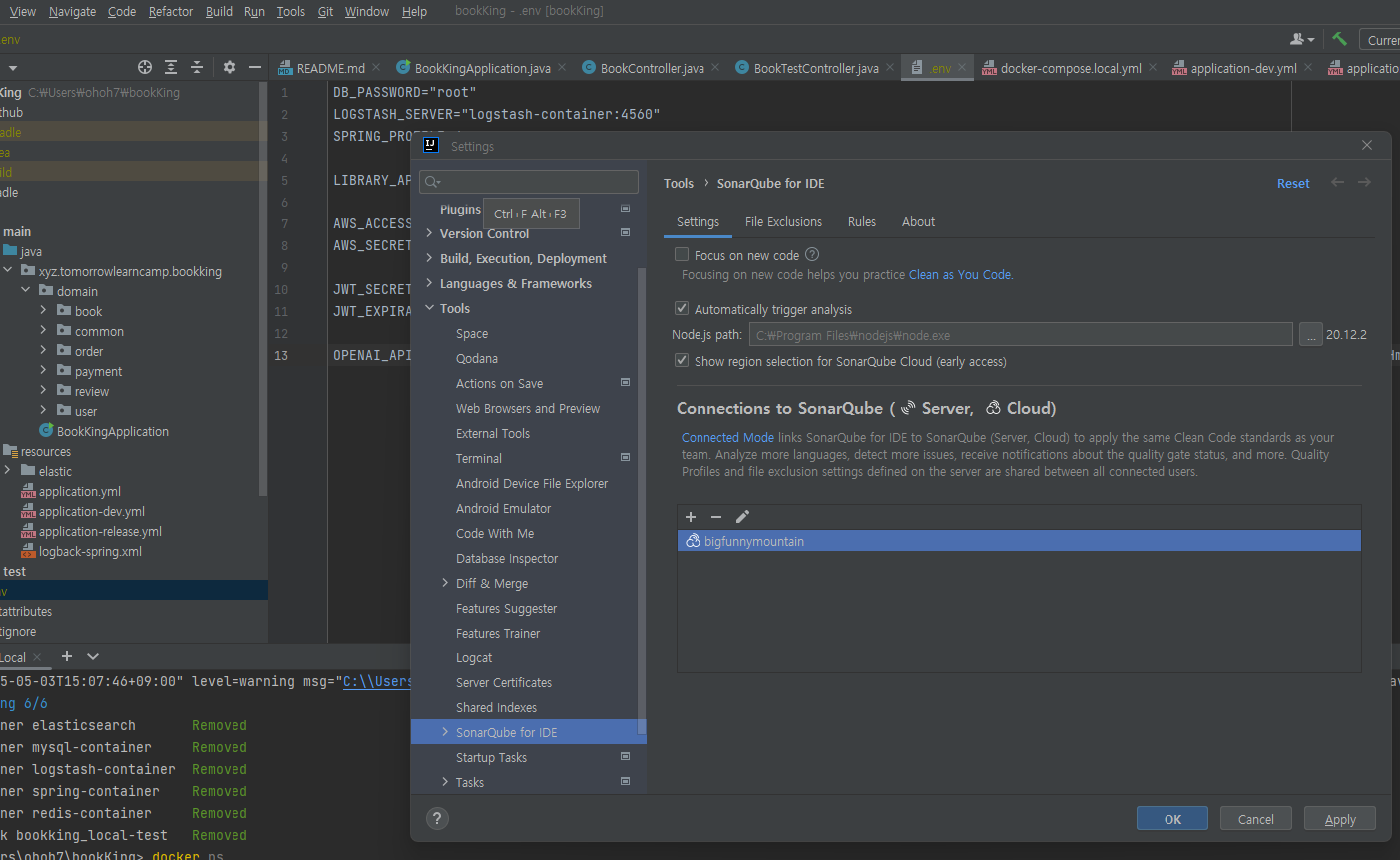
Task: Expand Build, Execution, Deployment settings
Action: tap(429, 258)
